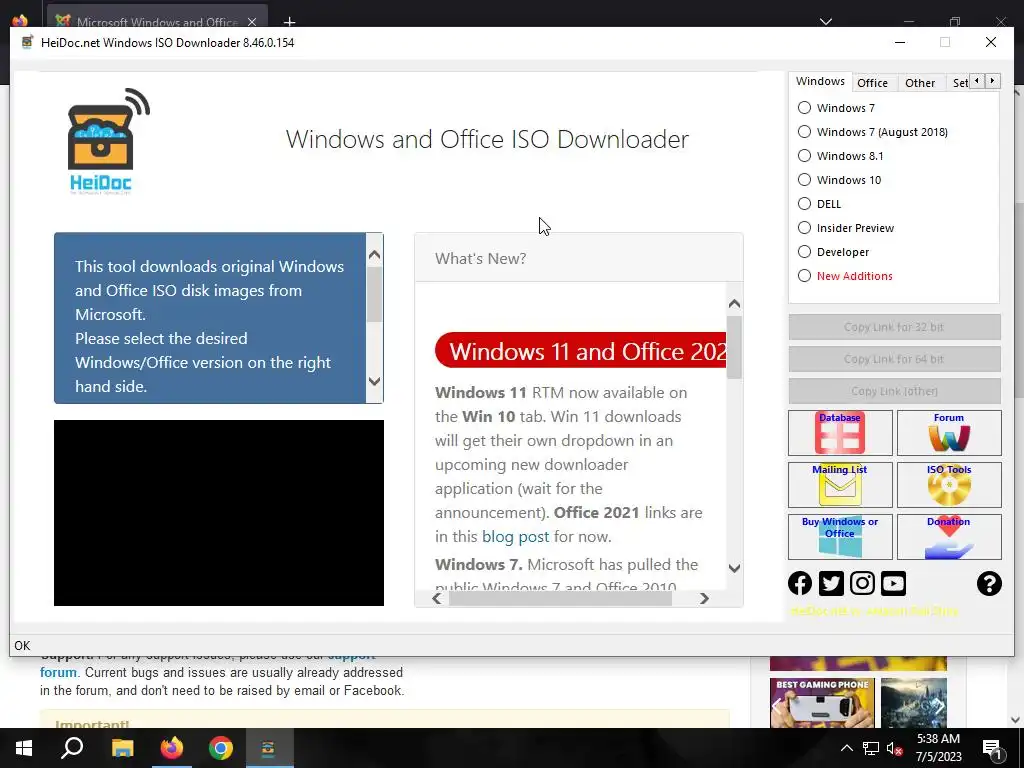Image resolution: width=1024 pixels, height=768 pixels.
Task: Open the Mailing List tile
Action: click(x=840, y=485)
